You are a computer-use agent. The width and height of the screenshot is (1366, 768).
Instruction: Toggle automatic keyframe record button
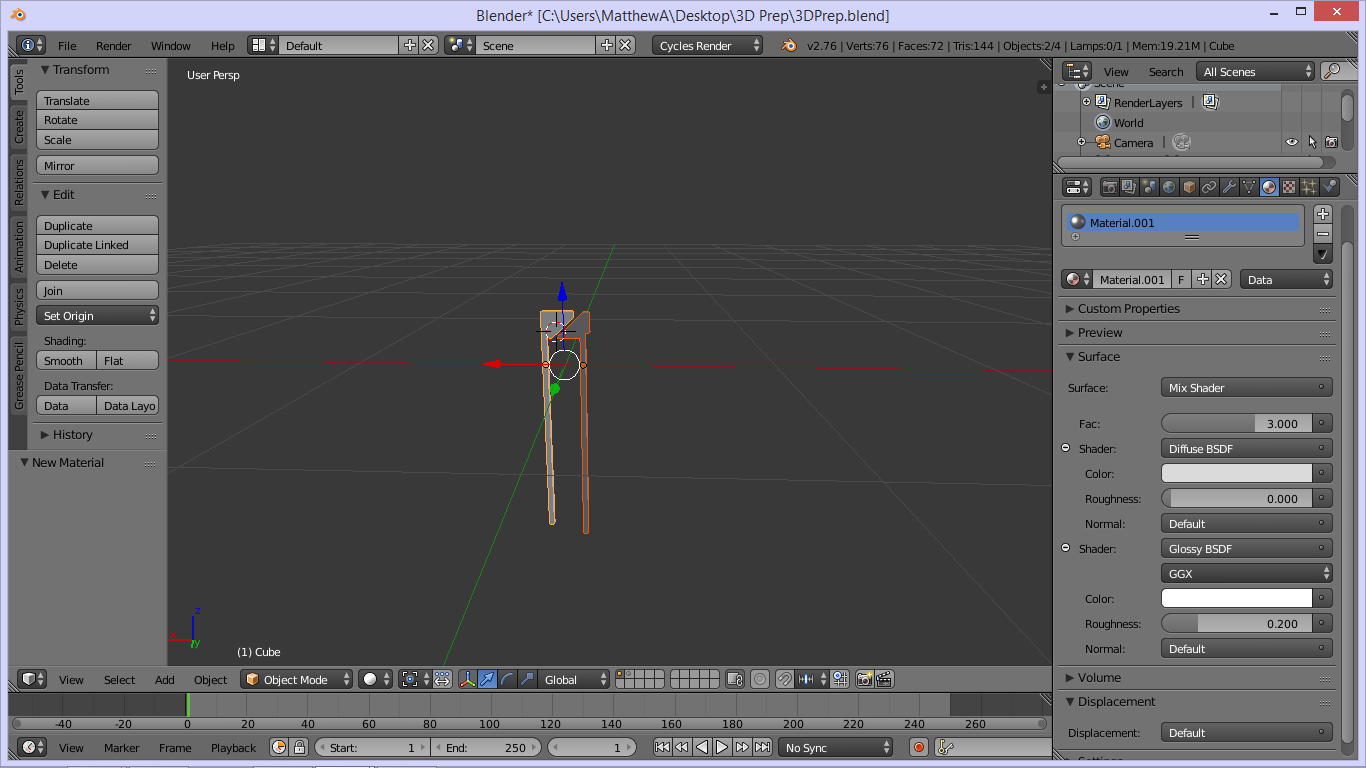click(919, 747)
